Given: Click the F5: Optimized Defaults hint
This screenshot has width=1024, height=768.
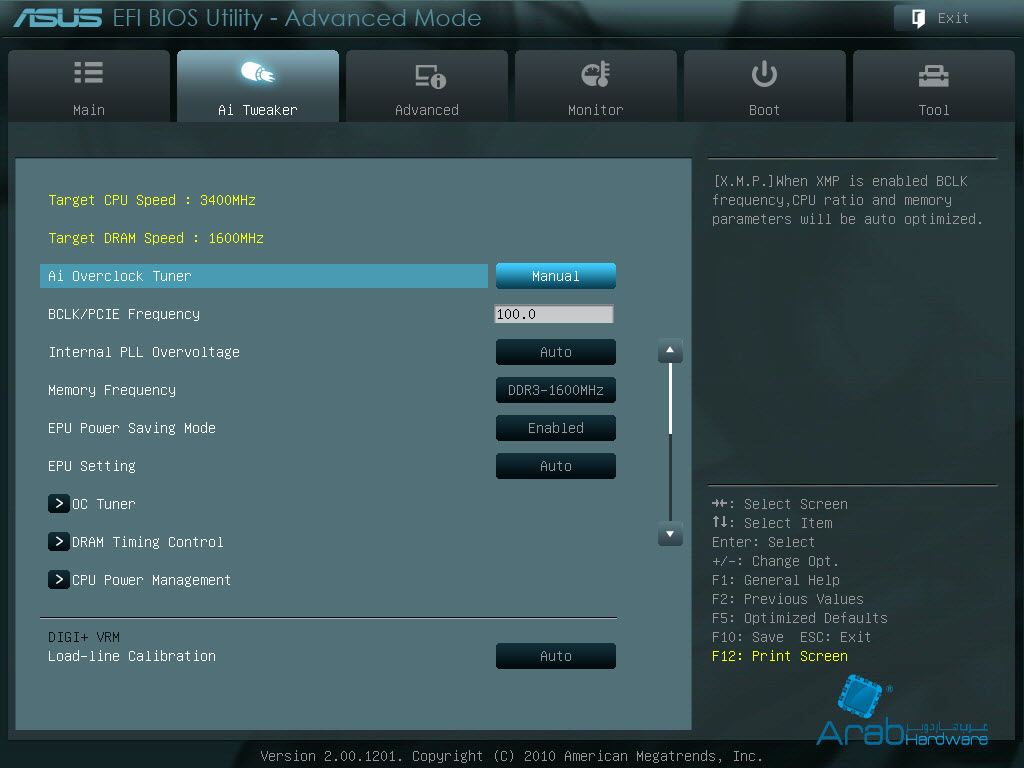Looking at the screenshot, I should point(799,618).
